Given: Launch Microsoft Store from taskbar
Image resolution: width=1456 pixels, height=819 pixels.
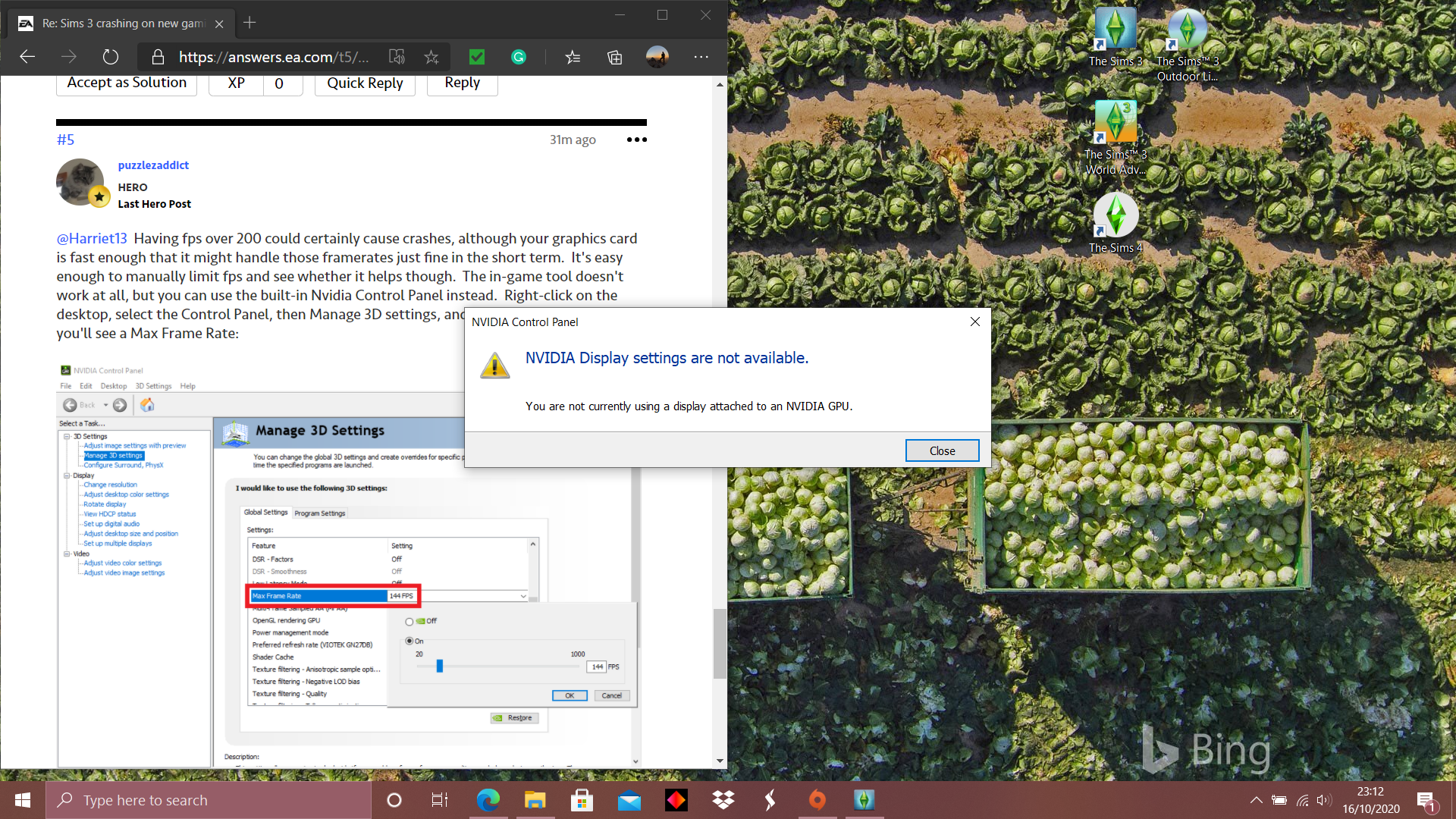Looking at the screenshot, I should coord(582,800).
